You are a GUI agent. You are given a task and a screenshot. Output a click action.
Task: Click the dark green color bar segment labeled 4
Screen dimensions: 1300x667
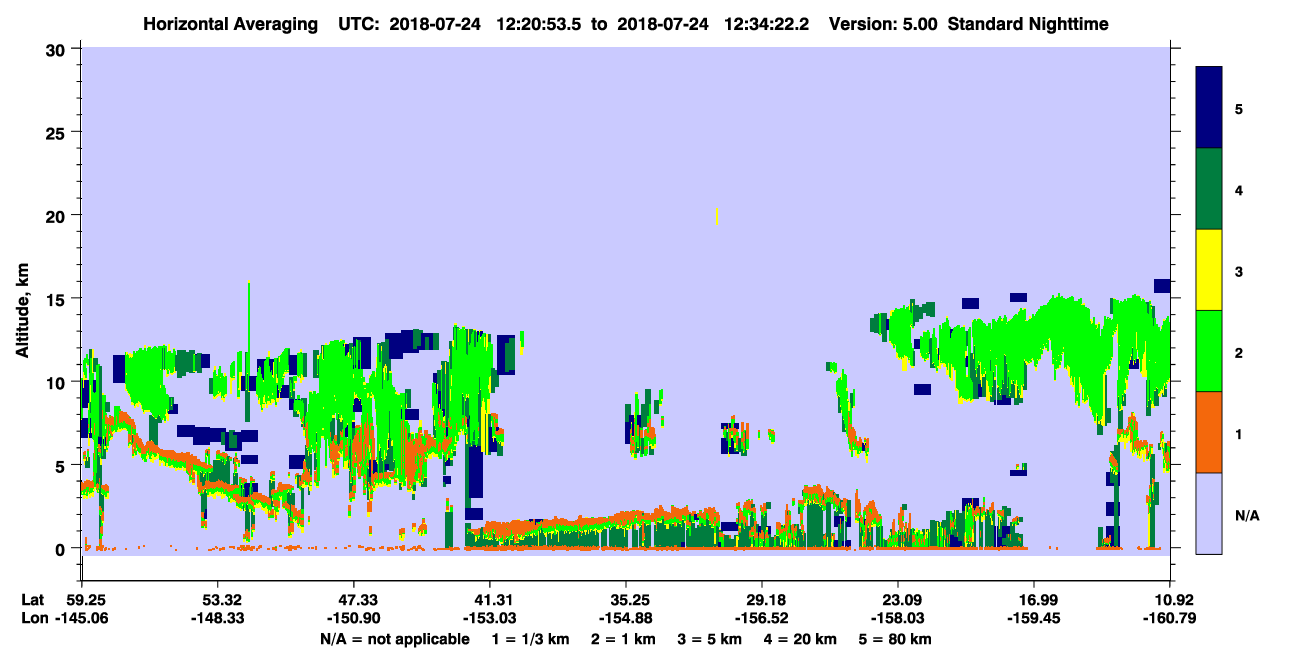click(x=1209, y=188)
